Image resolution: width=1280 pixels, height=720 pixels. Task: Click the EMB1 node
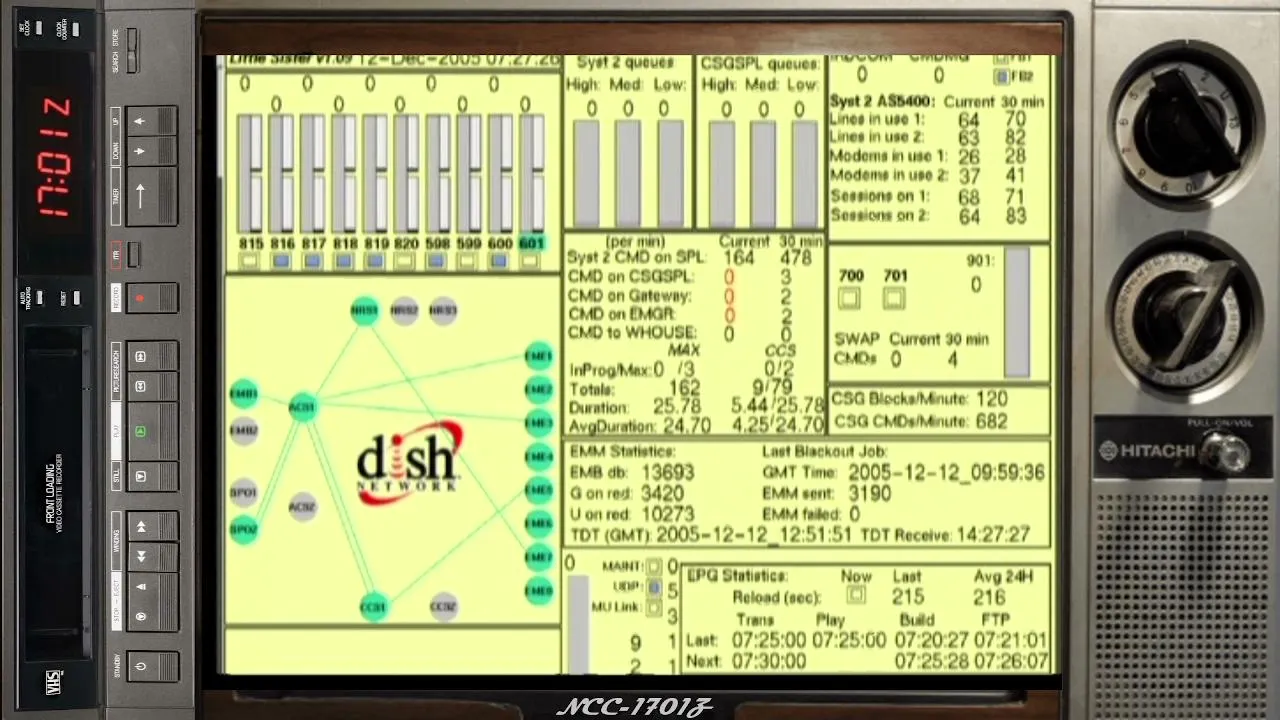244,393
